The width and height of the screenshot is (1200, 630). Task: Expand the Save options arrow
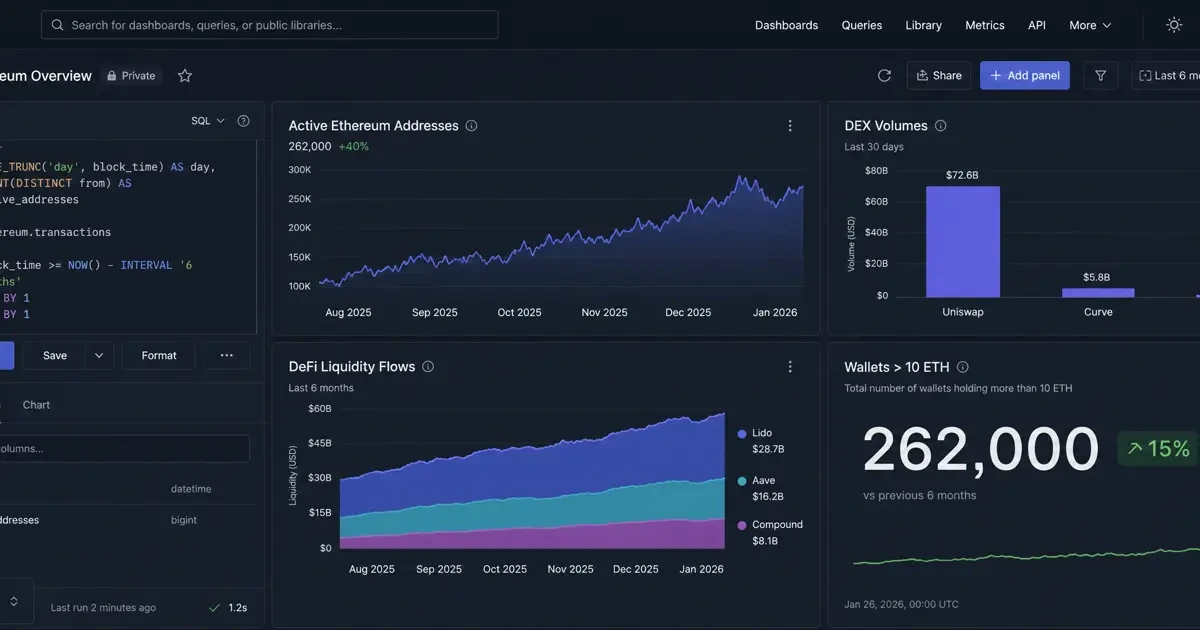100,355
